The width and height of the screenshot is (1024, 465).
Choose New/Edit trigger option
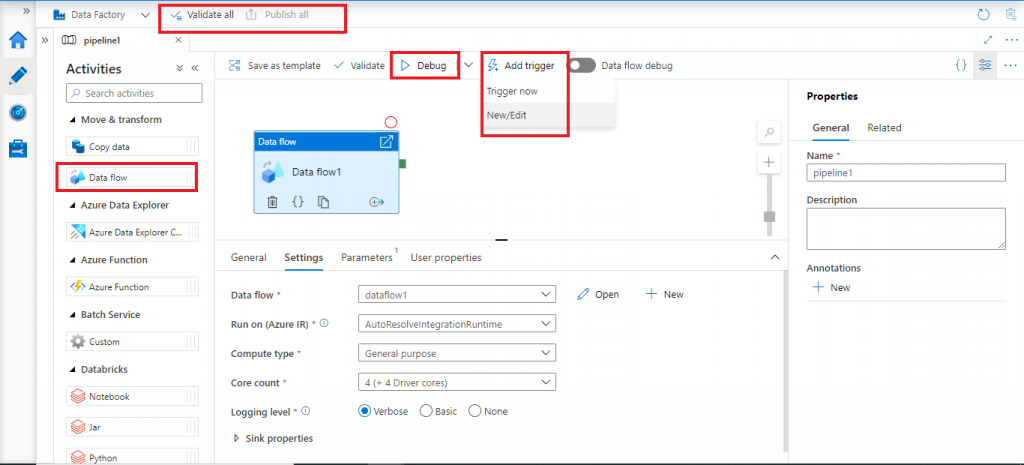point(506,115)
